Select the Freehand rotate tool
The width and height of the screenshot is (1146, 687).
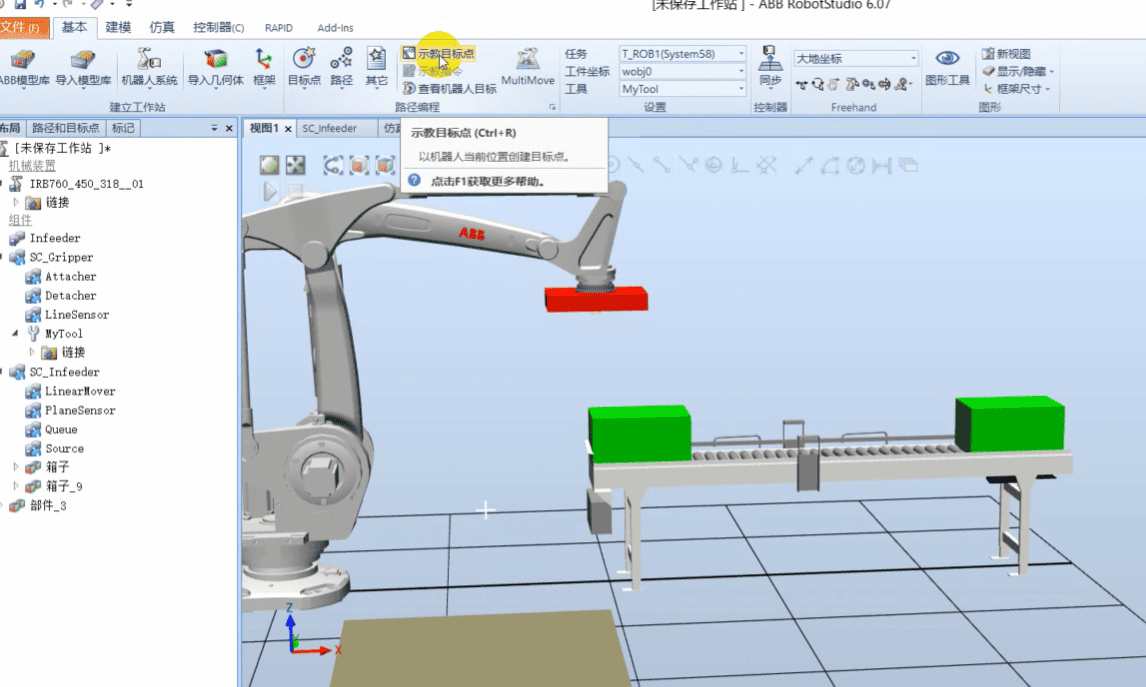[818, 85]
